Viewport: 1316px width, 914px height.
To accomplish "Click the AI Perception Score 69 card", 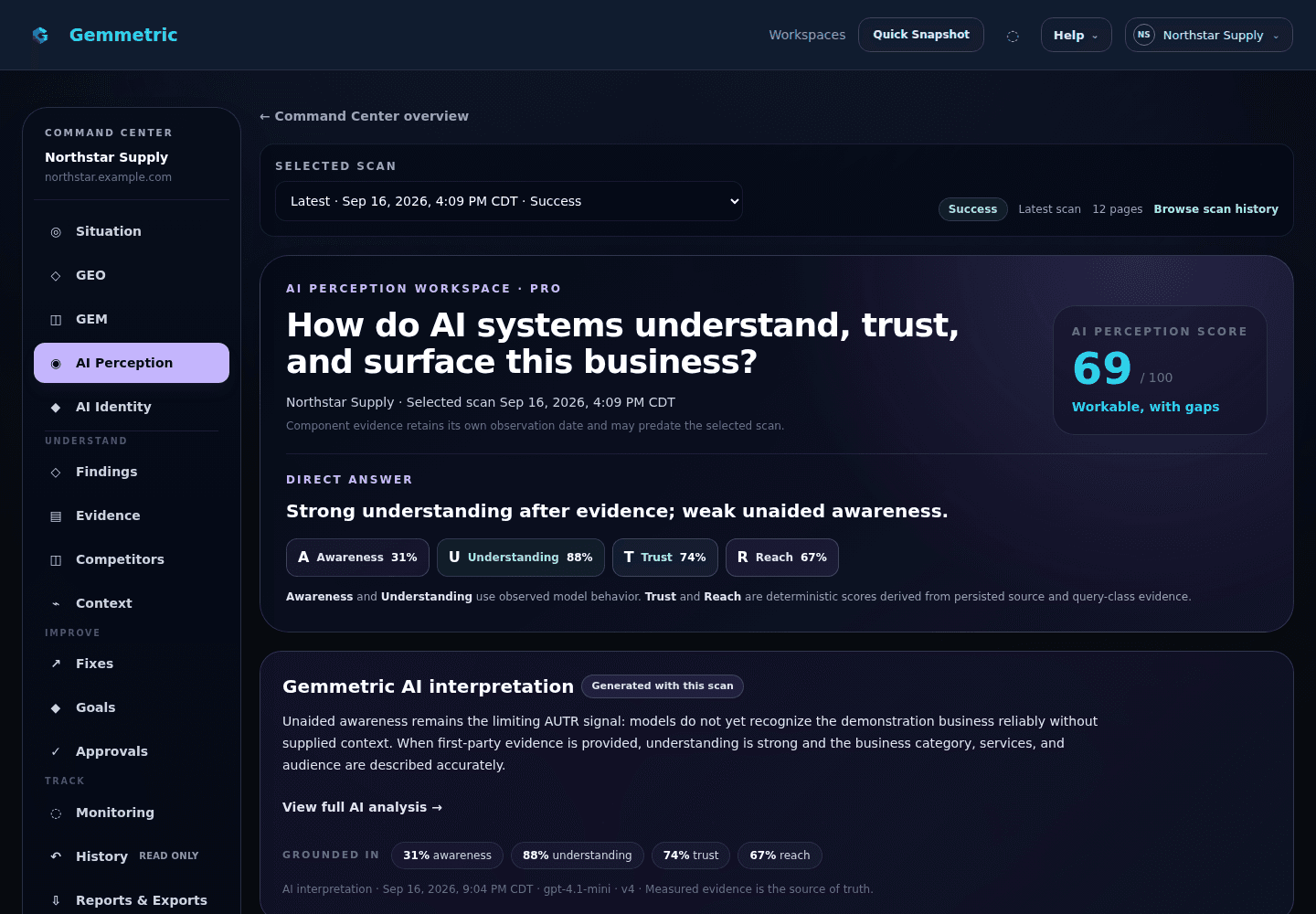I will pyautogui.click(x=1160, y=370).
